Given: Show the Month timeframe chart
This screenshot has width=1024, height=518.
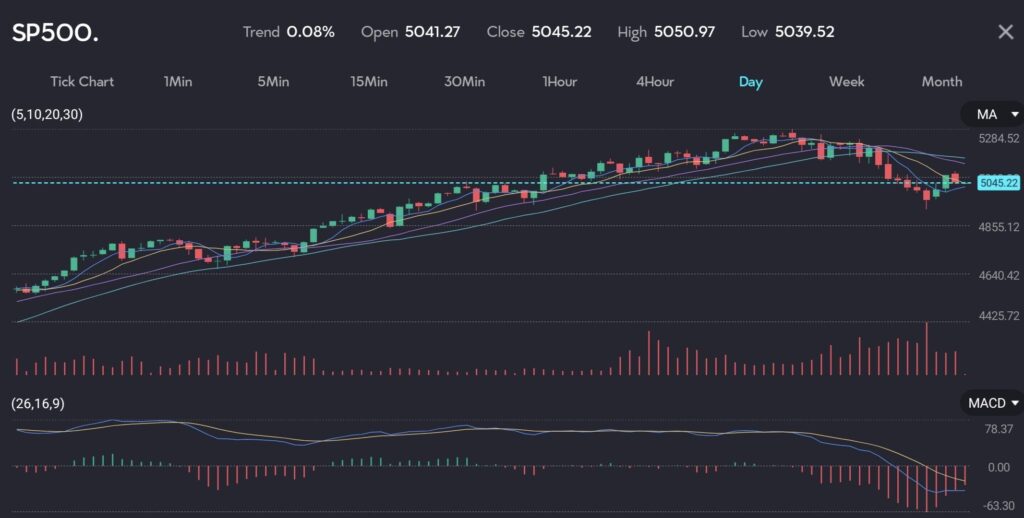Looking at the screenshot, I should coord(941,82).
